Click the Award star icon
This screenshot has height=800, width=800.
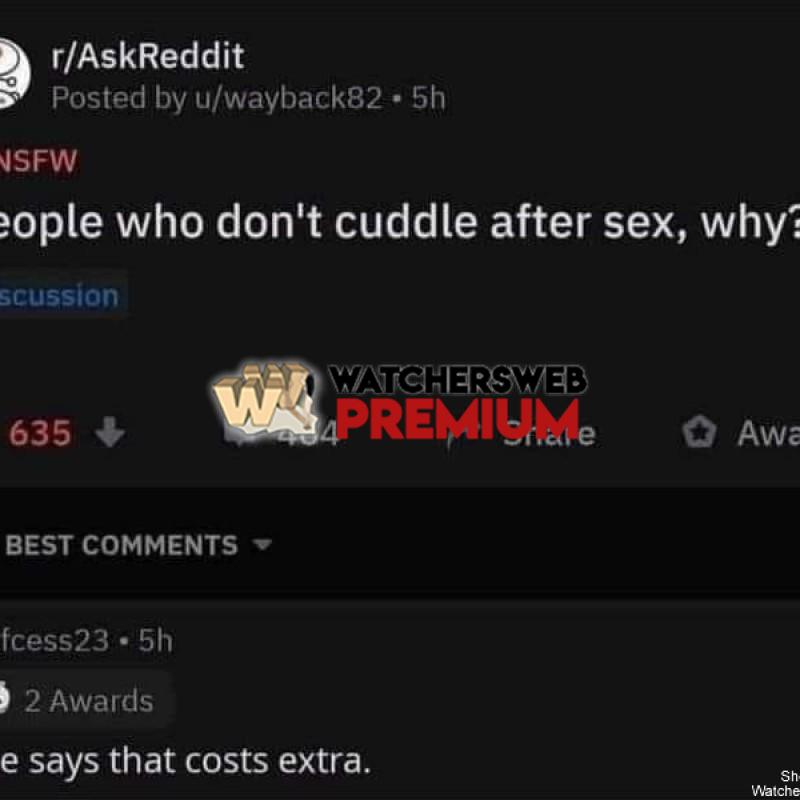699,433
